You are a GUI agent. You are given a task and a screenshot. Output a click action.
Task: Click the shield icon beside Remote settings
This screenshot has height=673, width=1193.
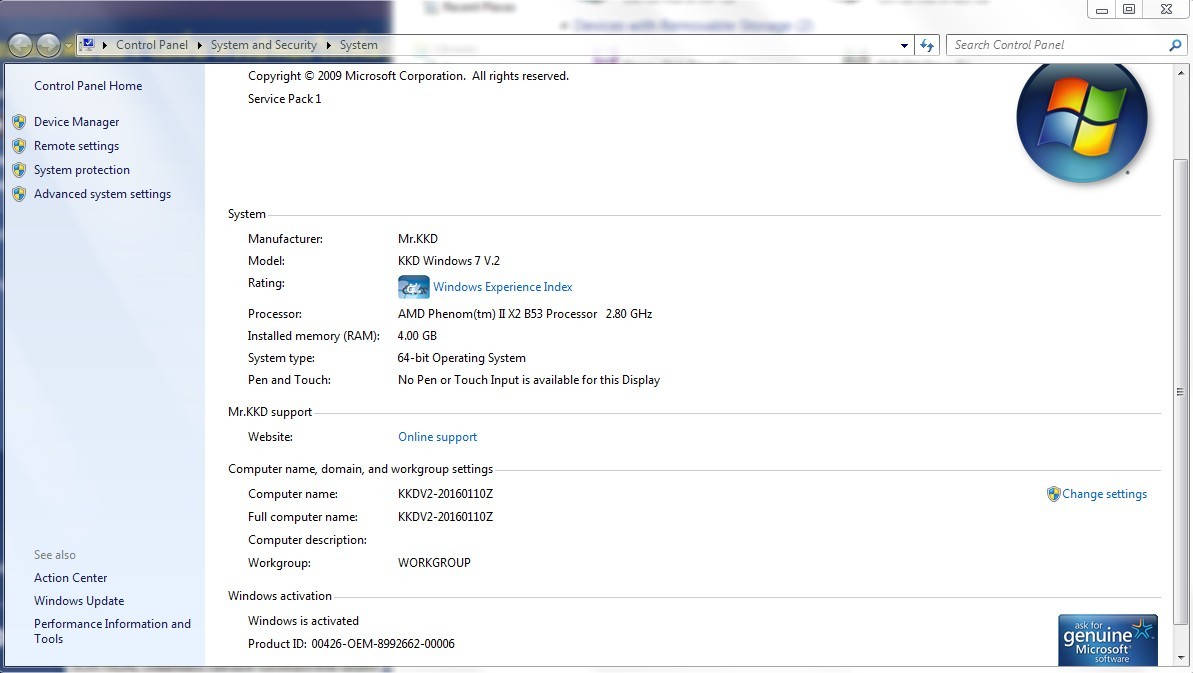point(20,146)
